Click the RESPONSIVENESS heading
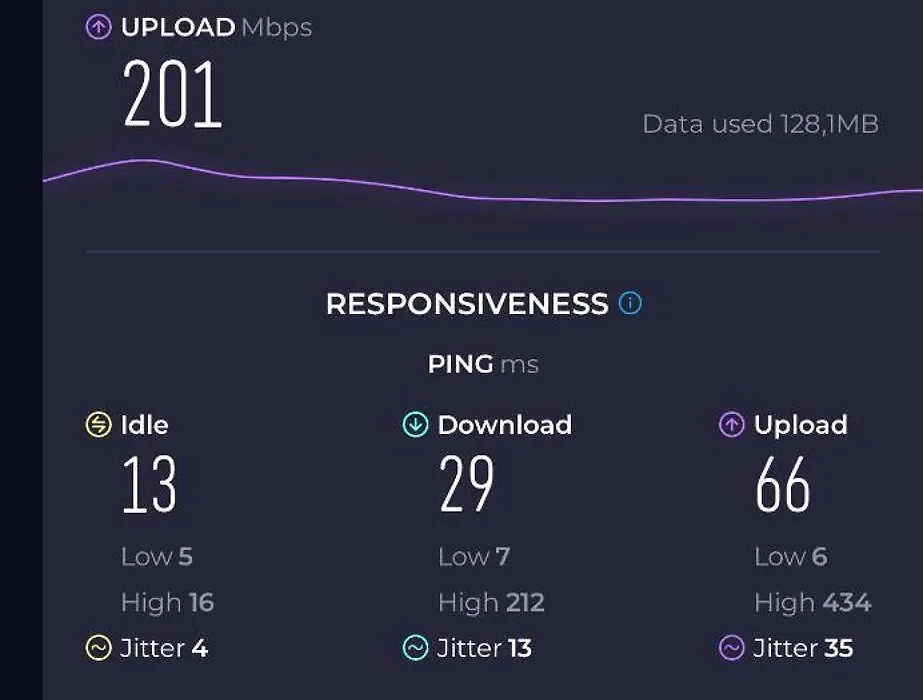 click(x=467, y=304)
